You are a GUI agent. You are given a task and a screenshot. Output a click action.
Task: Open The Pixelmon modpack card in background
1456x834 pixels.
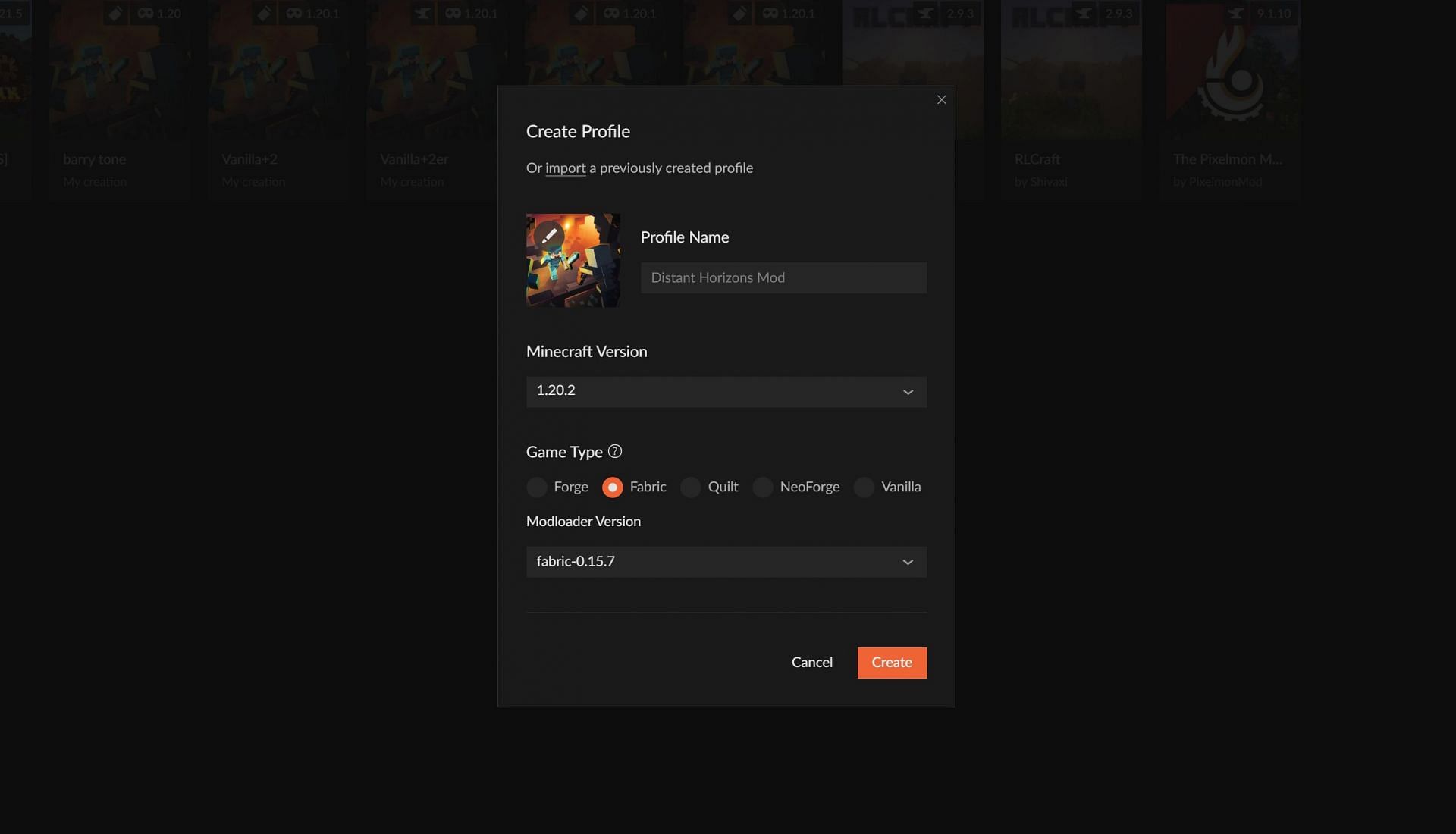click(x=1229, y=100)
